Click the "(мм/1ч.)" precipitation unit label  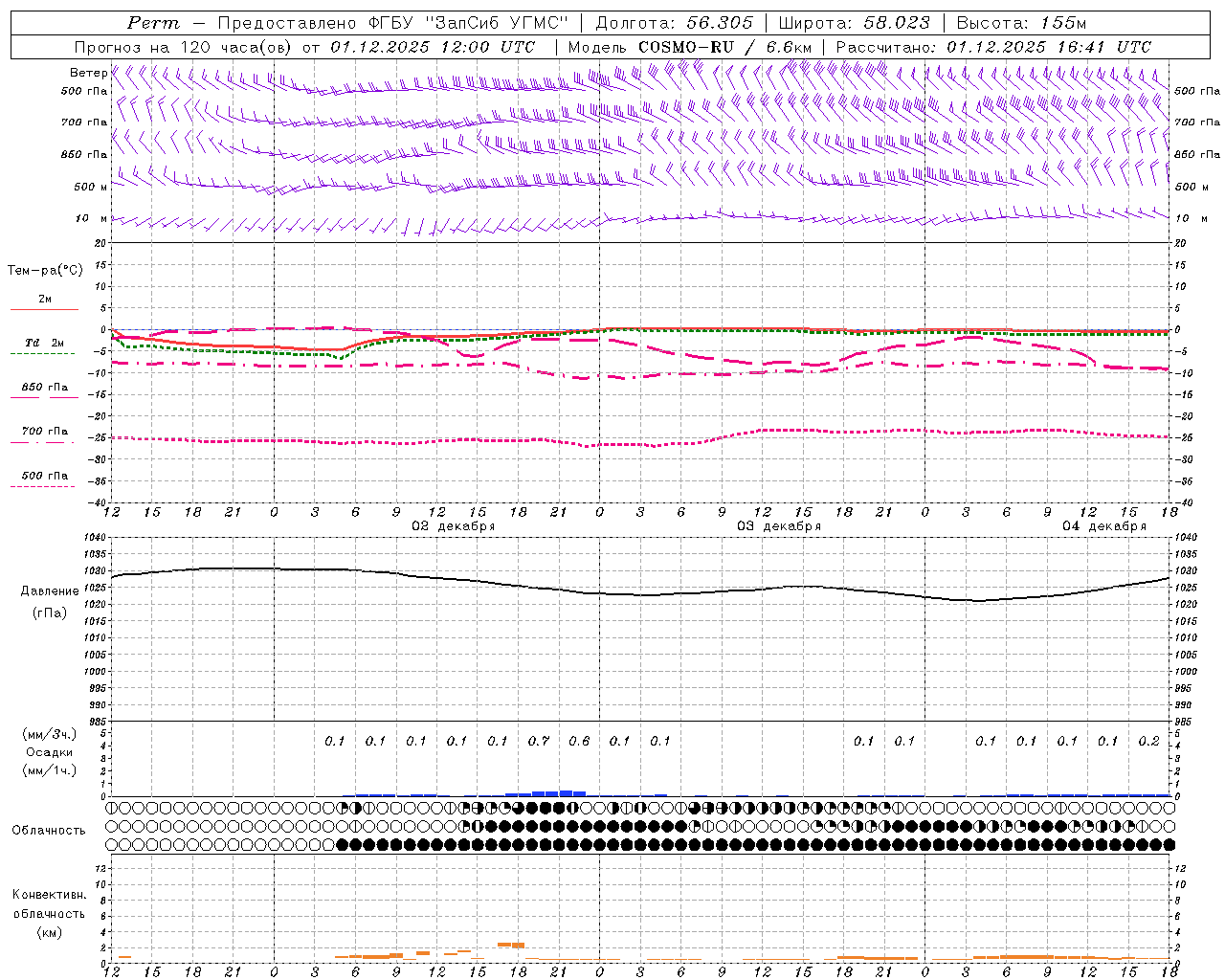click(49, 770)
